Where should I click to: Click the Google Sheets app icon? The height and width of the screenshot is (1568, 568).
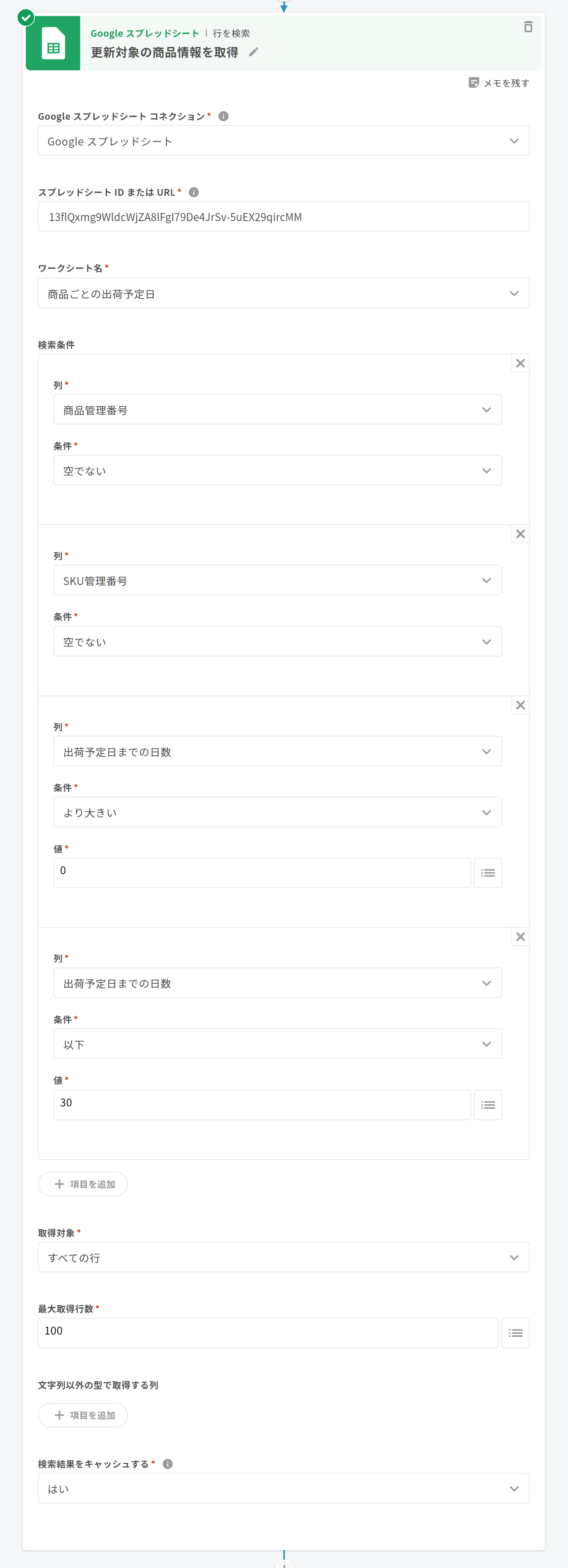(53, 44)
